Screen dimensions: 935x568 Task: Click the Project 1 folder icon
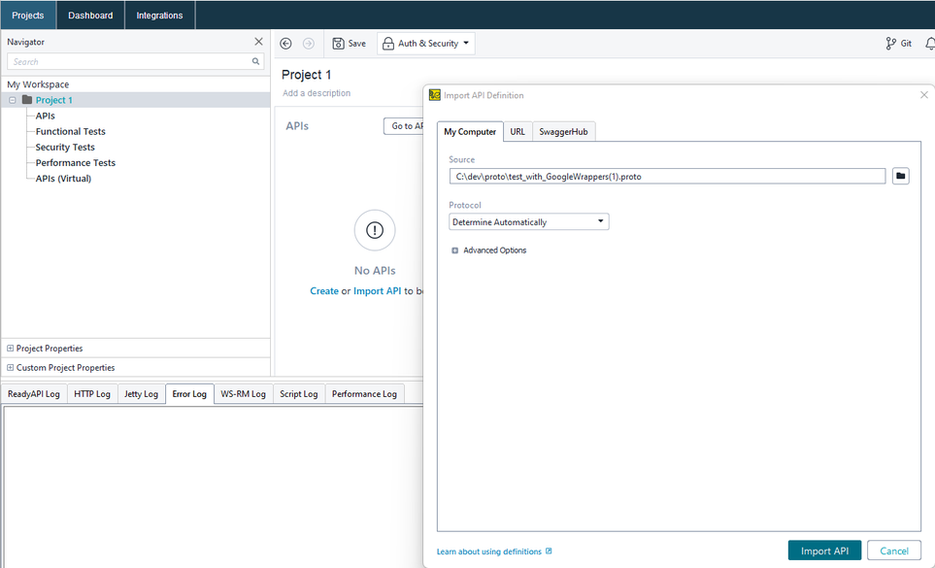27,100
